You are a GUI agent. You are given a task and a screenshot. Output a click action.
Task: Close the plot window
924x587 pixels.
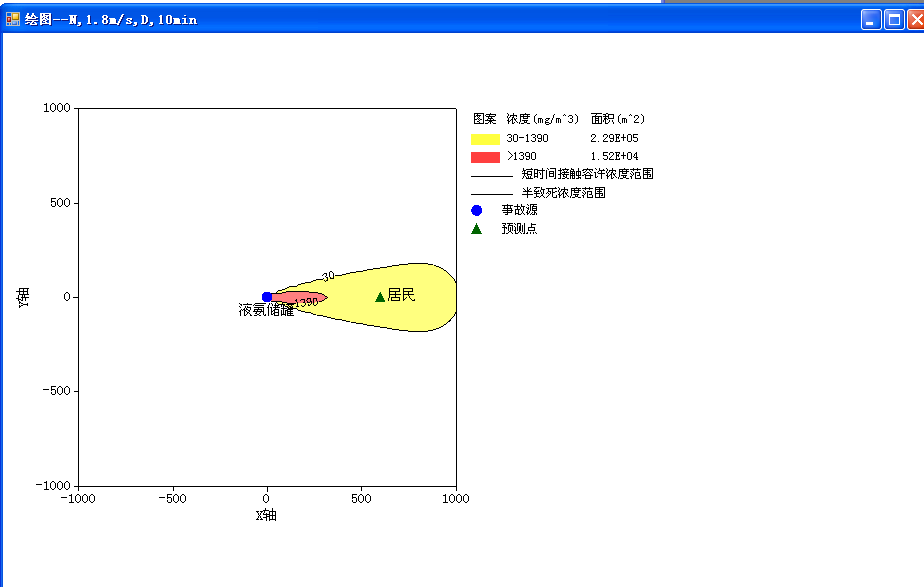pos(916,19)
